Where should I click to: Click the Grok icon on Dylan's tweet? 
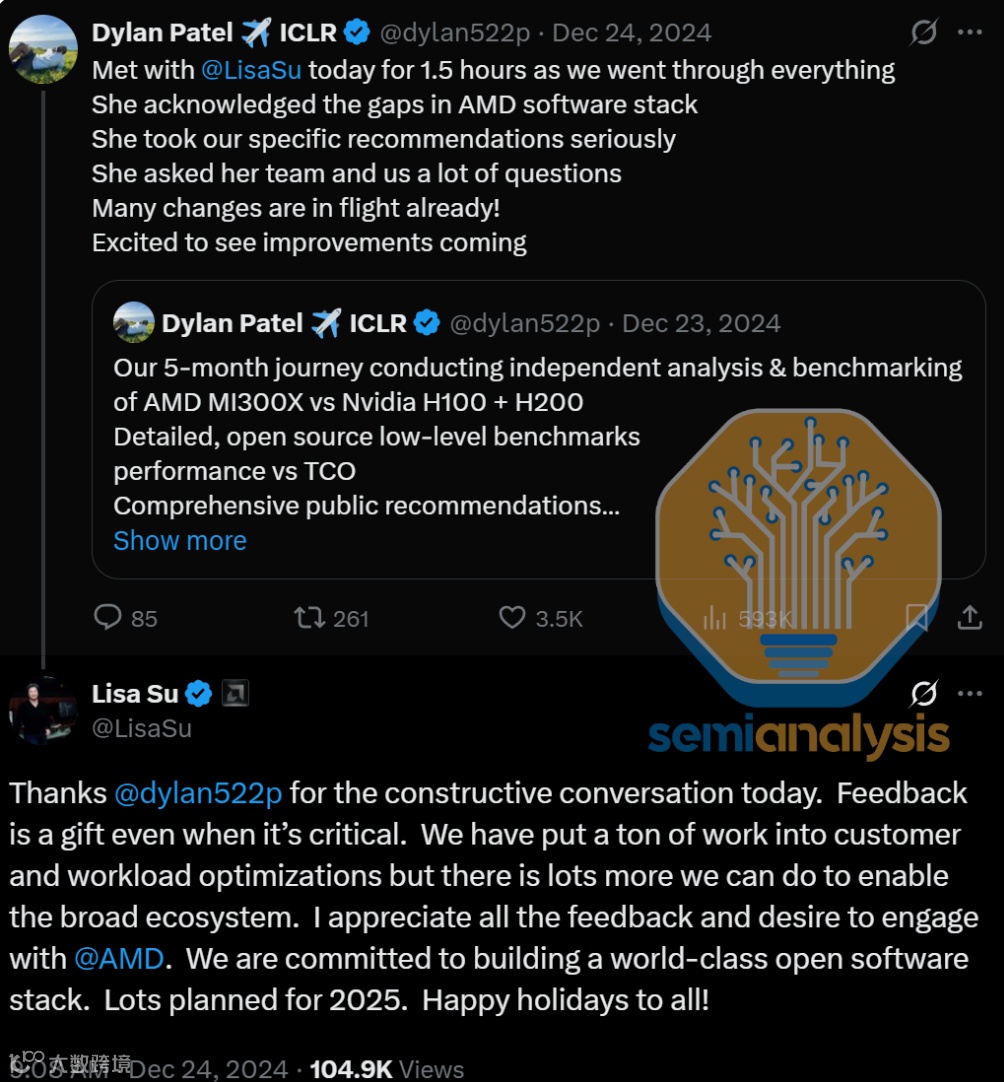point(923,33)
